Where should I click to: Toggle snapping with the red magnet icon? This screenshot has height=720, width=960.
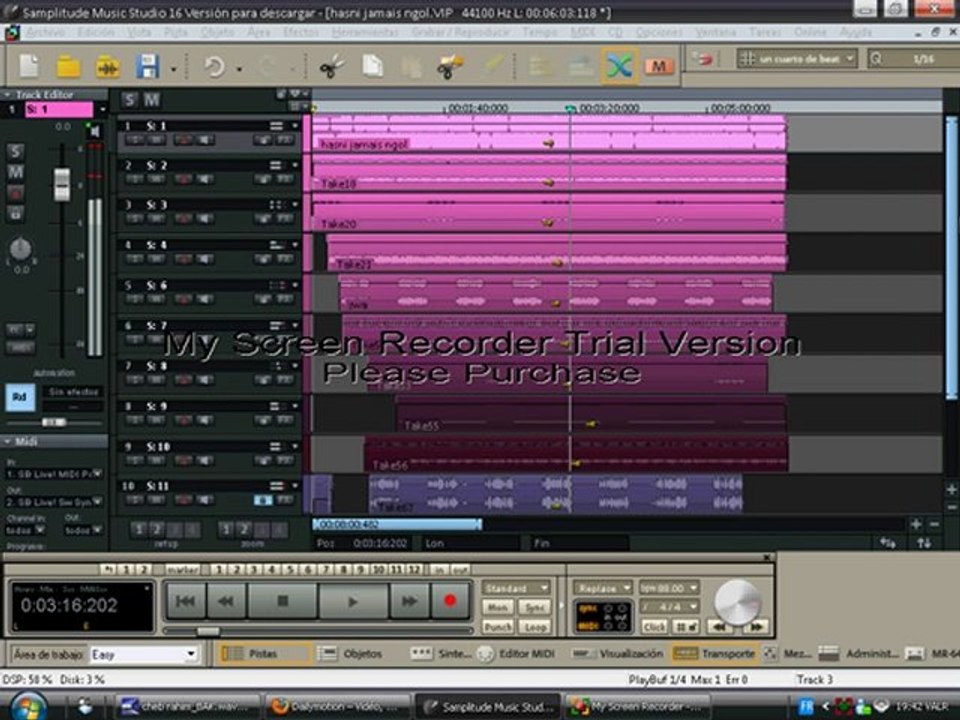click(x=703, y=59)
